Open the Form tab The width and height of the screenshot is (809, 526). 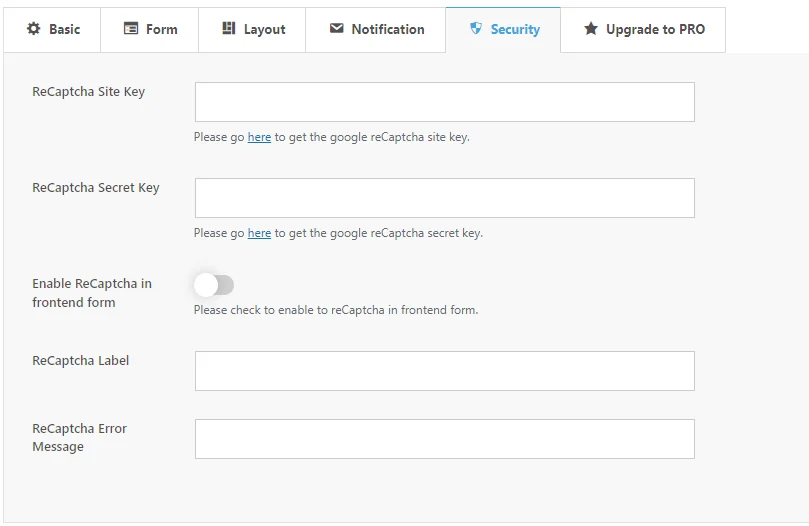(151, 29)
